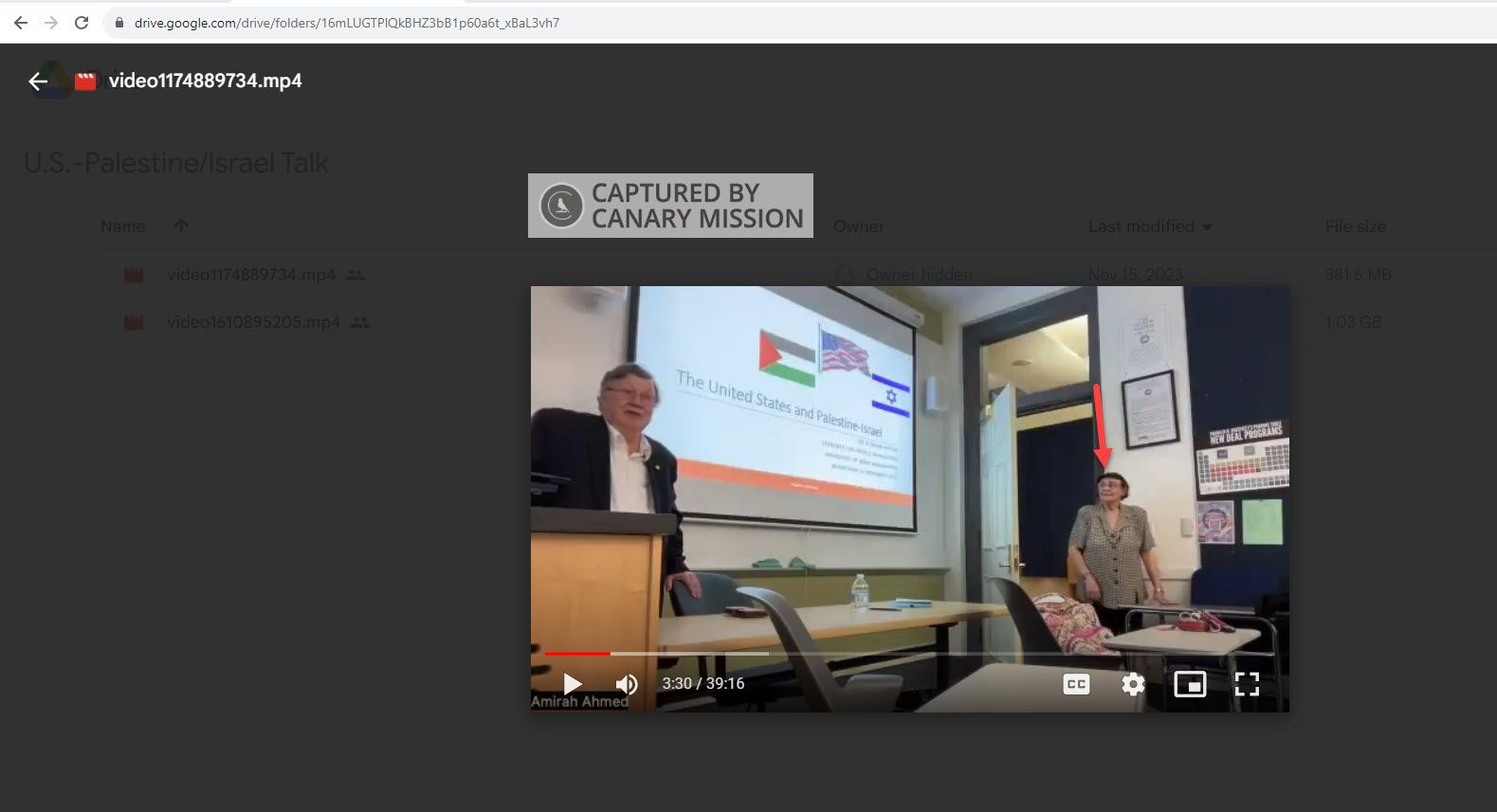Click the site lock icon in the address bar
This screenshot has height=812, width=1497.
119,23
